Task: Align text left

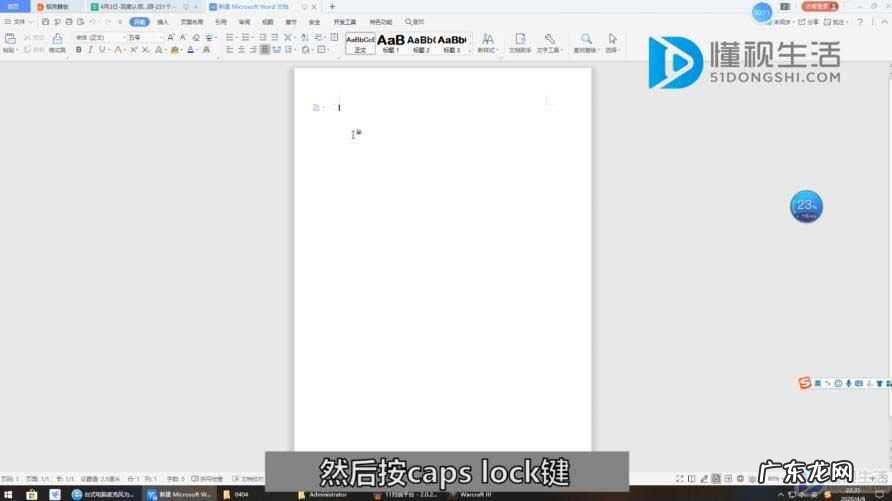Action: (x=230, y=50)
